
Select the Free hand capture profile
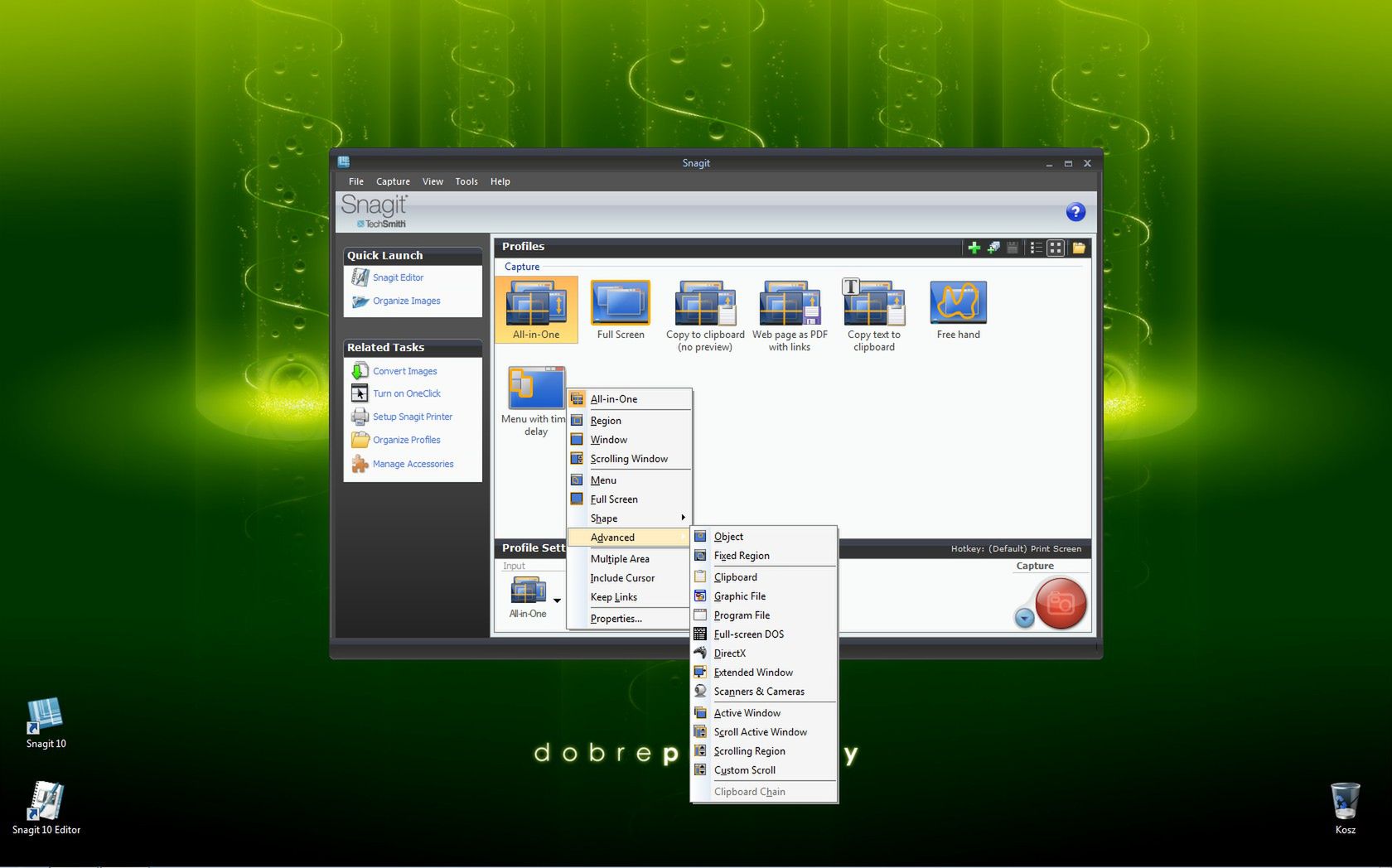(959, 309)
